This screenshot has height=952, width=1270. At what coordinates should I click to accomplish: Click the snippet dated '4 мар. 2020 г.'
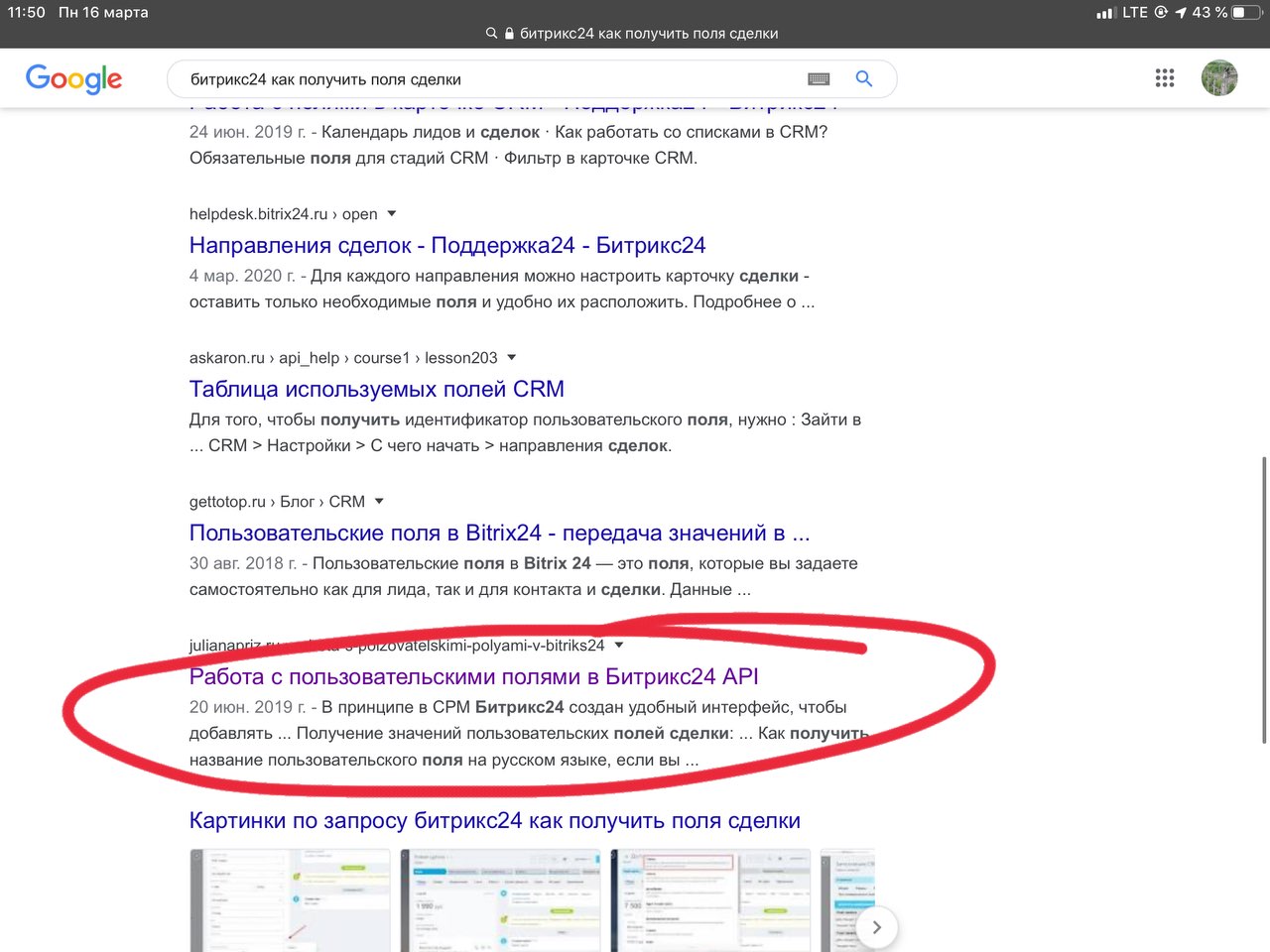pyautogui.click(x=502, y=289)
